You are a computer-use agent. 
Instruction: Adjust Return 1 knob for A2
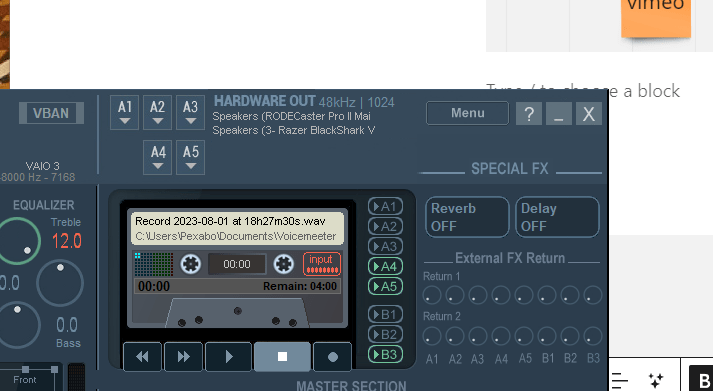click(455, 295)
